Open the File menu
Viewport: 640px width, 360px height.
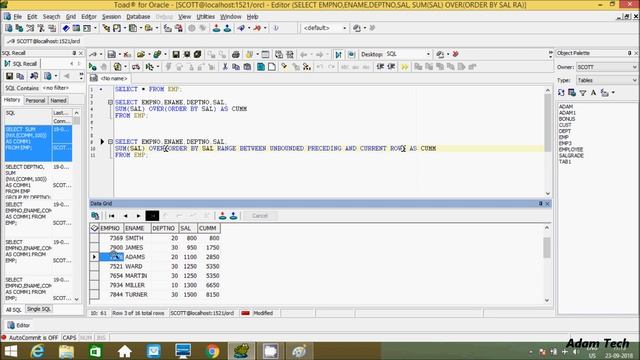coord(18,17)
